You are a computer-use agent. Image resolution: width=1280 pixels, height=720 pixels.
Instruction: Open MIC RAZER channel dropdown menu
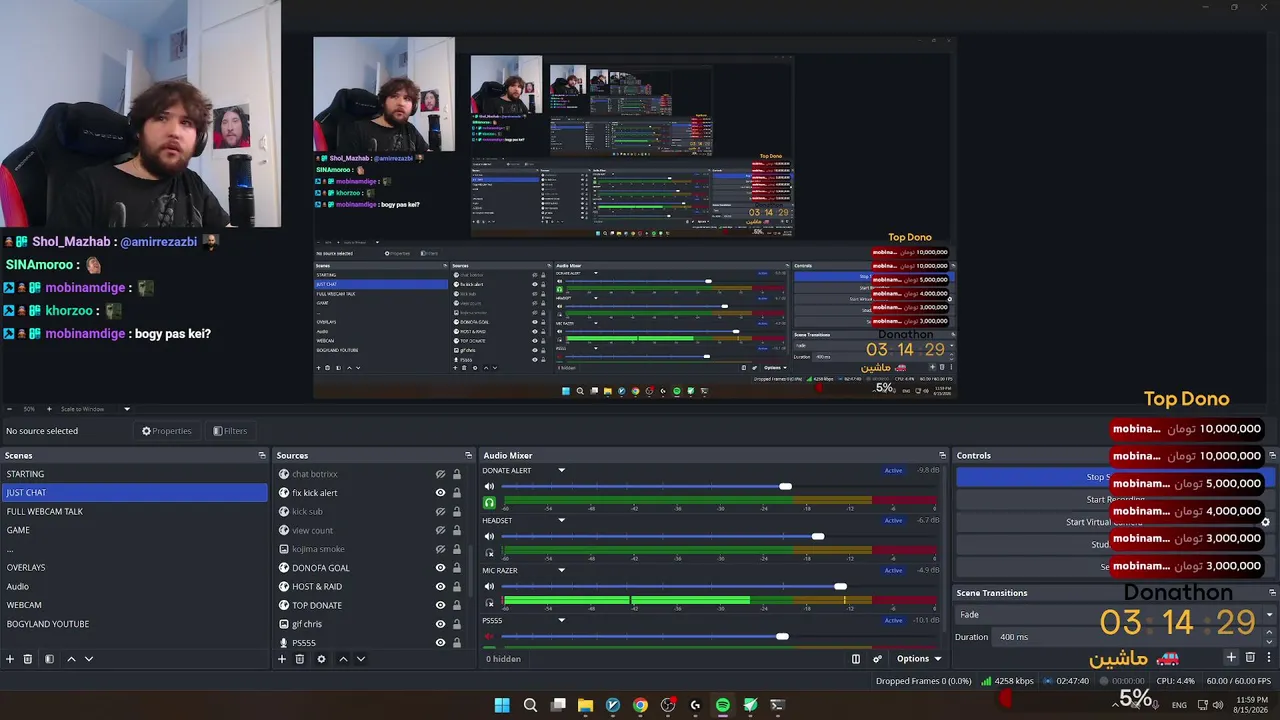tap(561, 570)
